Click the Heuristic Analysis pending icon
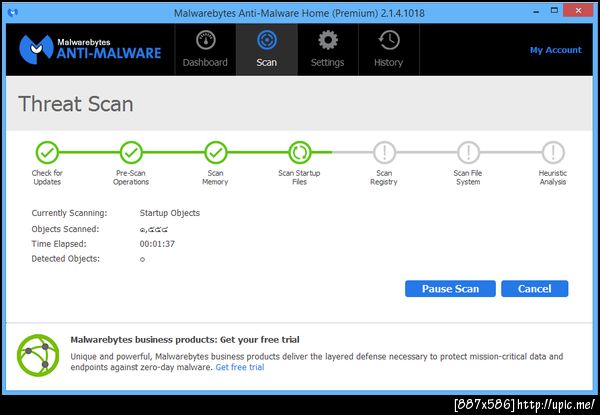600x415 pixels. pyautogui.click(x=553, y=153)
